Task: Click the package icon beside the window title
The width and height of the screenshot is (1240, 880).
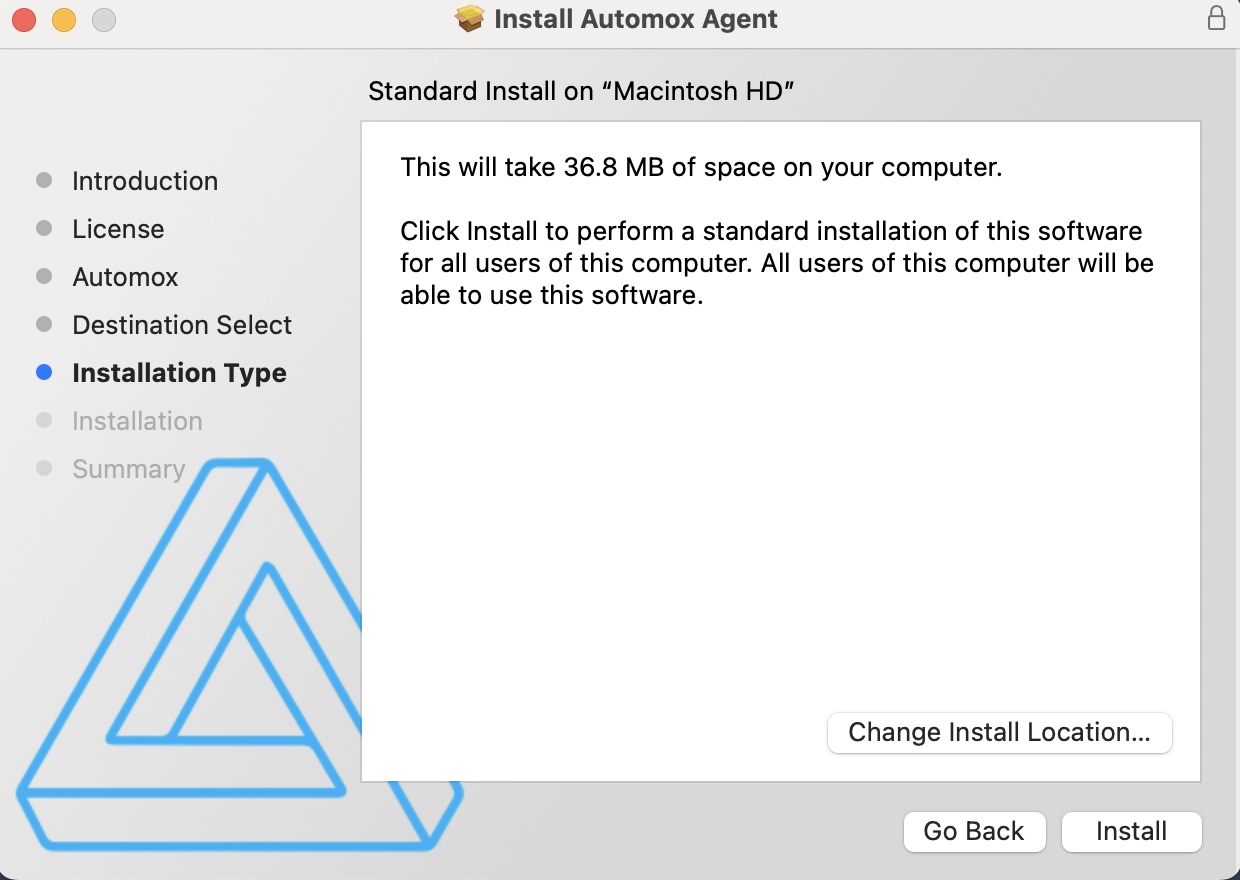Action: point(470,18)
